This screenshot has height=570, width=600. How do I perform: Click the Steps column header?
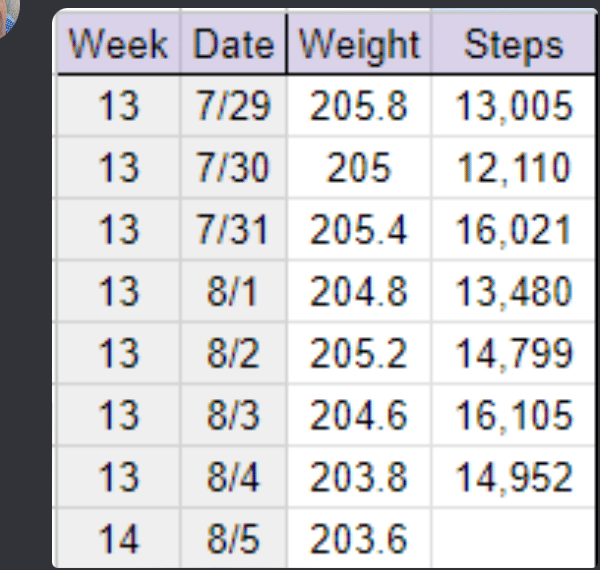click(513, 45)
